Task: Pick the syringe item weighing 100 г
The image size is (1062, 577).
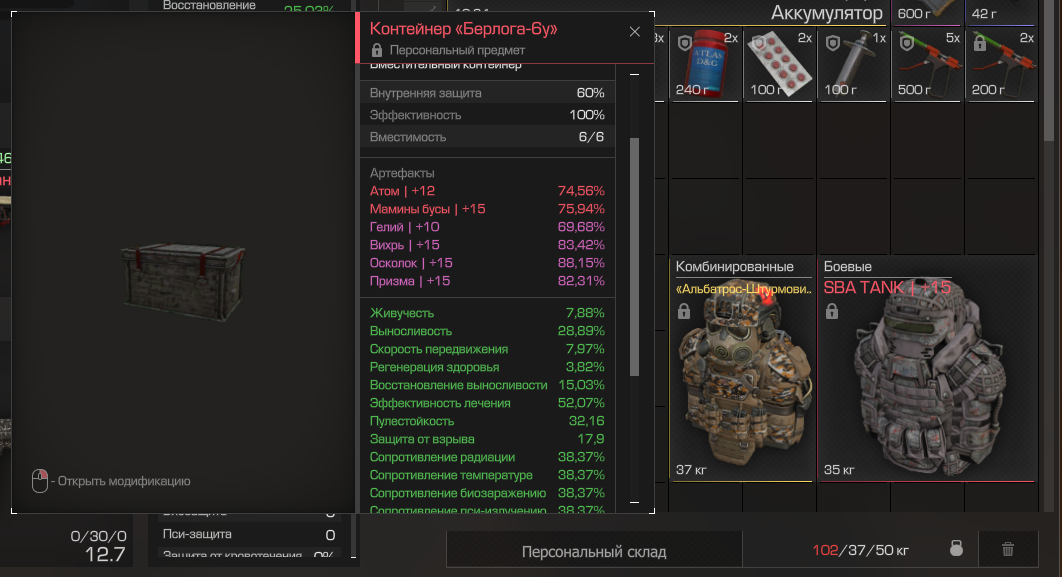Action: coord(853,65)
